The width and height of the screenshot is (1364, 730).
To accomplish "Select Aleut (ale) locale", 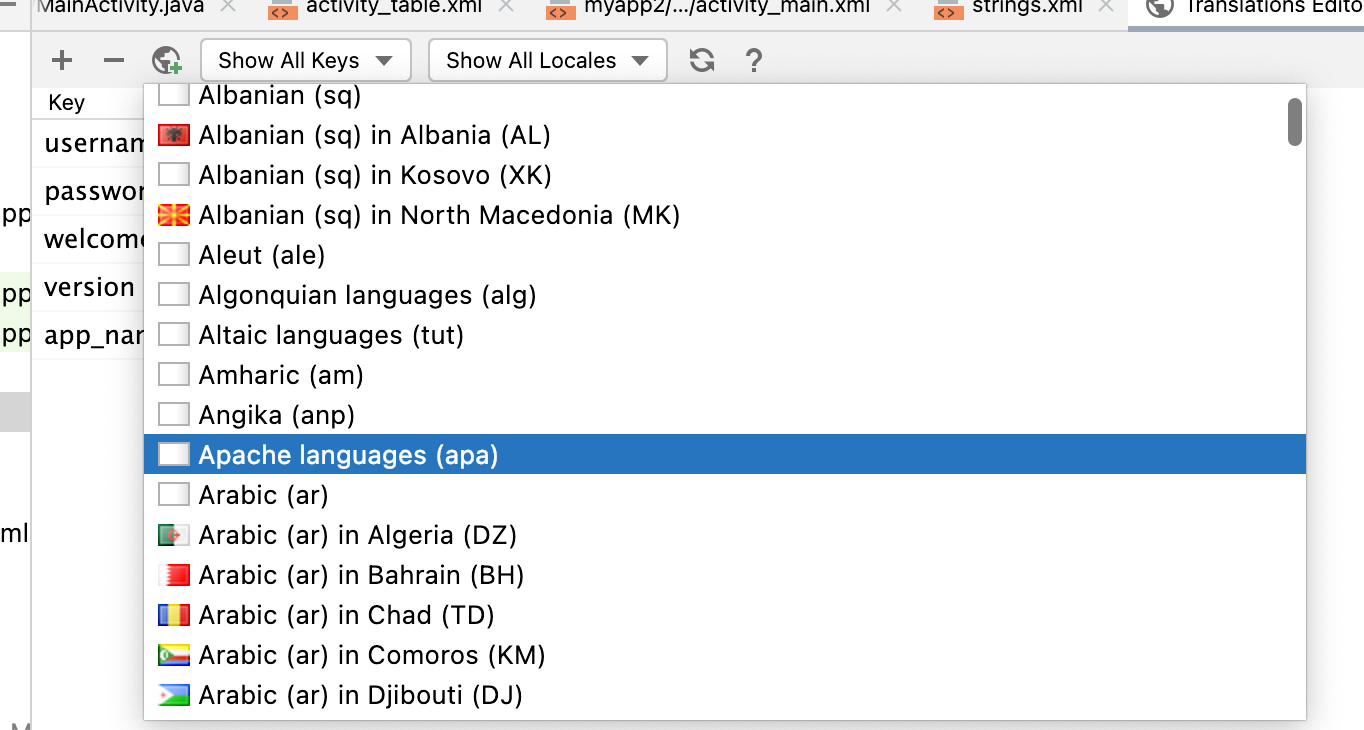I will click(x=725, y=255).
